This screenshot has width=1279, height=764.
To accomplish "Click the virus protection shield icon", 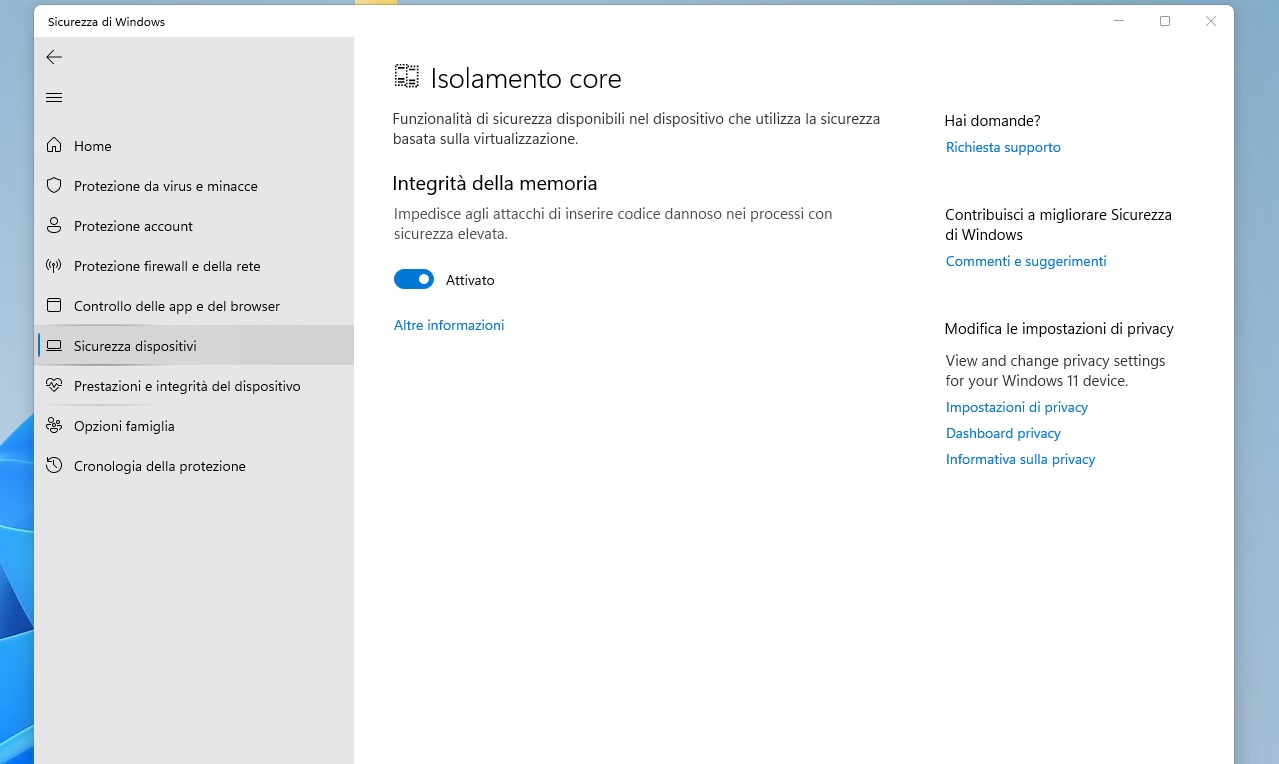I will pos(54,186).
